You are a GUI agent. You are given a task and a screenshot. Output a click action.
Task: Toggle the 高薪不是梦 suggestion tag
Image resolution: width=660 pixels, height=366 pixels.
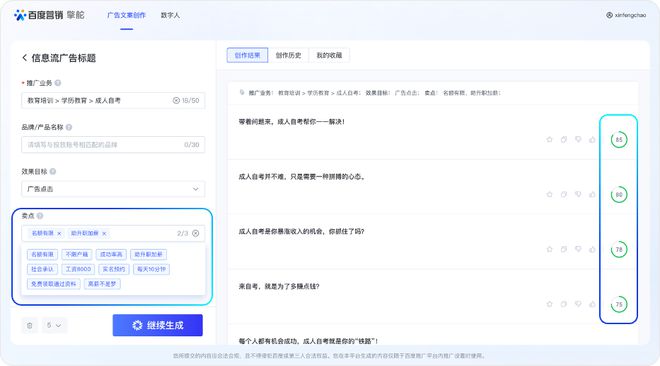coord(102,284)
